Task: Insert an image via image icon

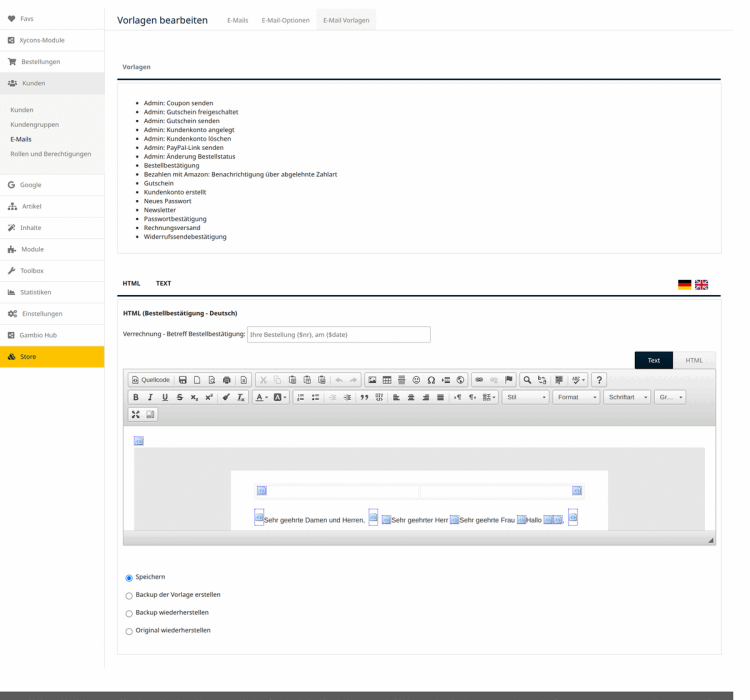Action: [372, 380]
